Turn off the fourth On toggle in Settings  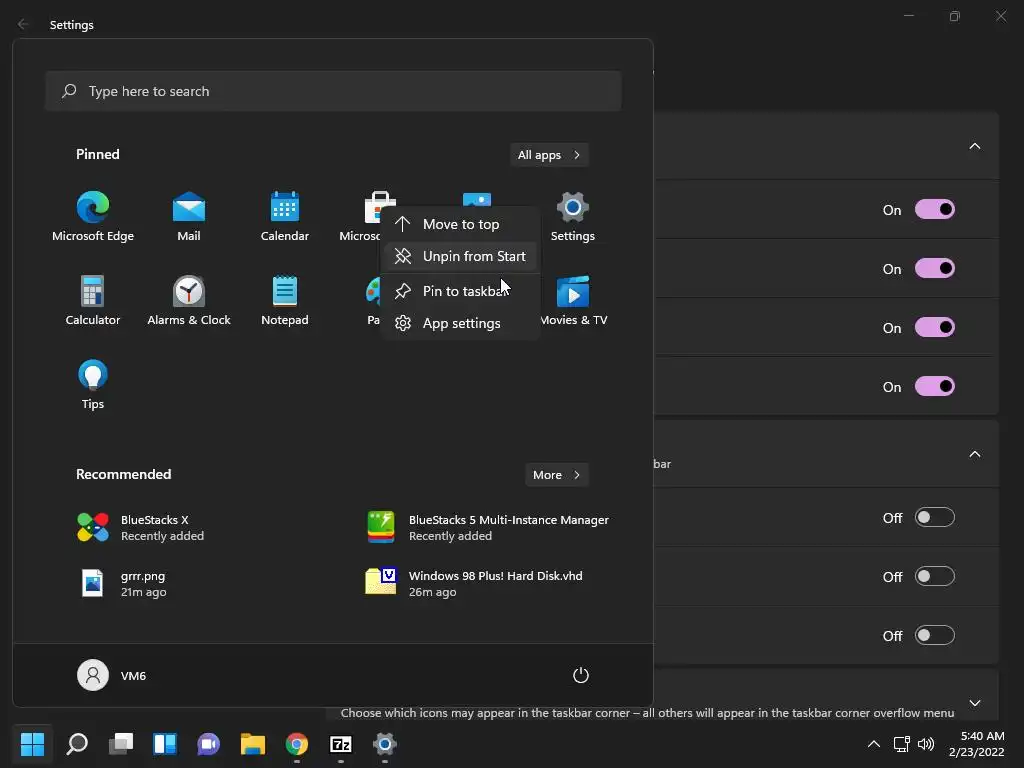pyautogui.click(x=935, y=387)
